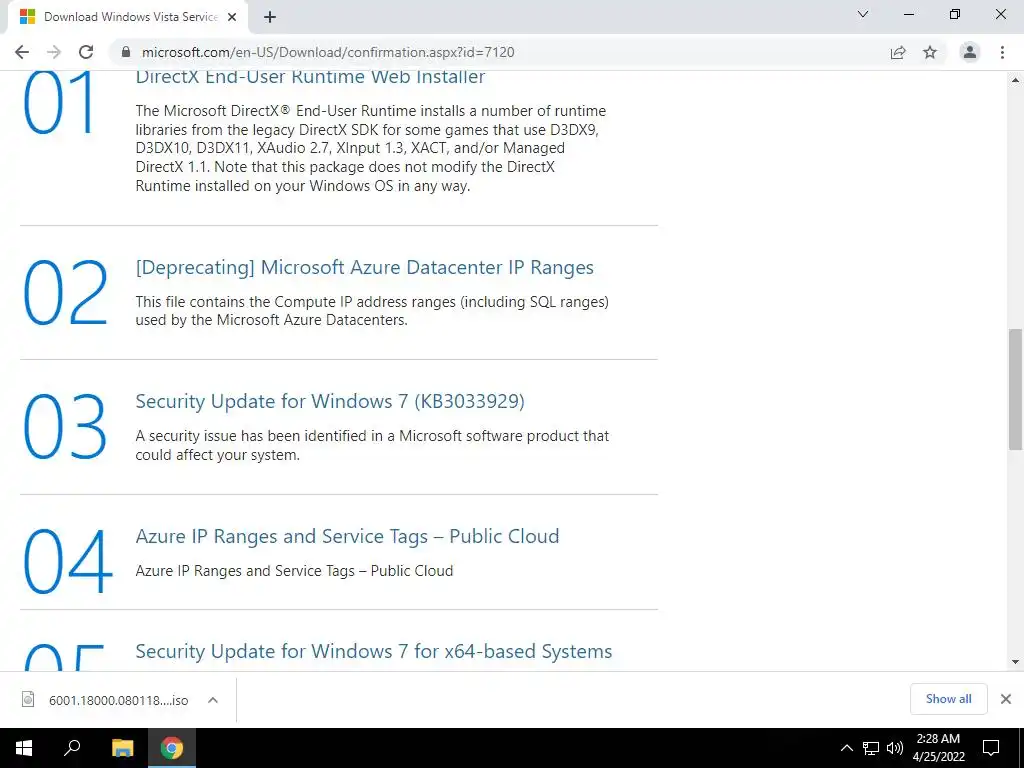Click text about Compute IP address ranges
Screen dimensions: 1024x768
click(x=372, y=311)
